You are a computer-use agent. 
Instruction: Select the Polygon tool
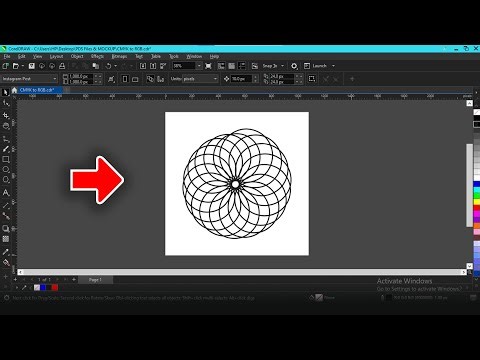pyautogui.click(x=6, y=180)
